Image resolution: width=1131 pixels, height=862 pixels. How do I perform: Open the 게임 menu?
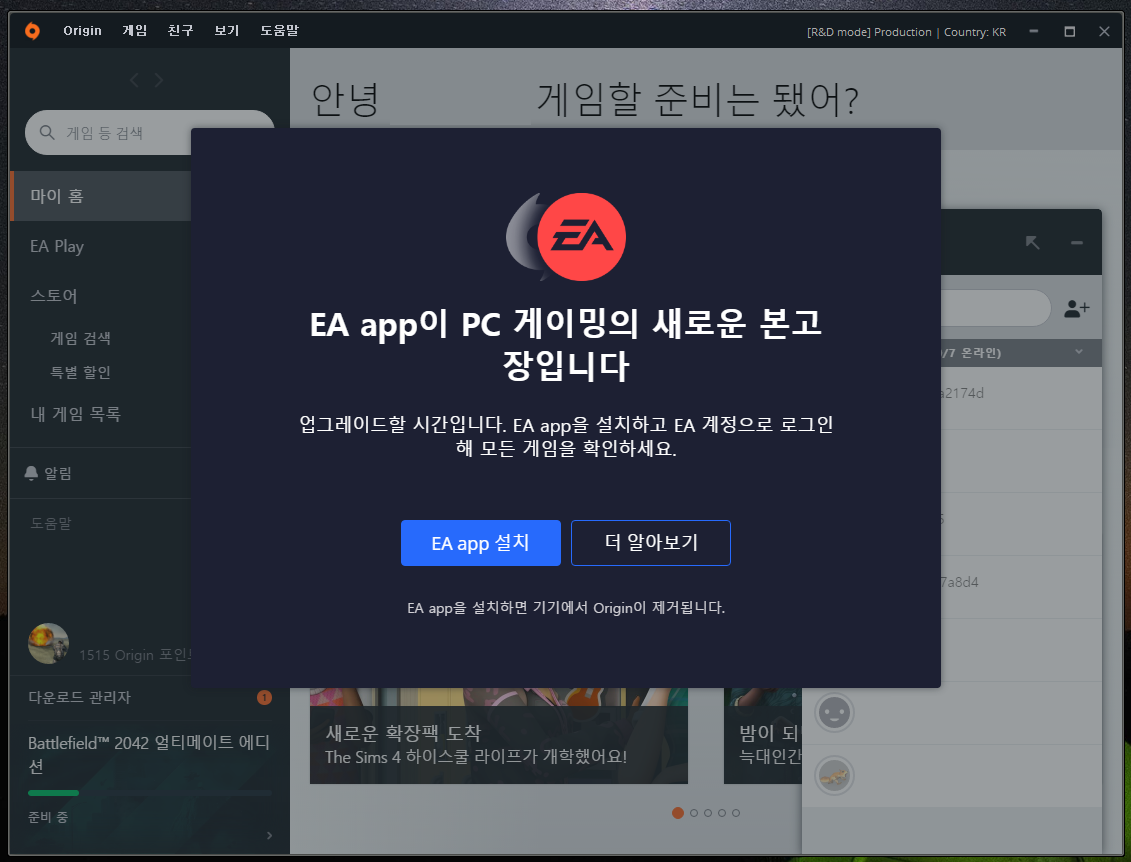point(134,30)
